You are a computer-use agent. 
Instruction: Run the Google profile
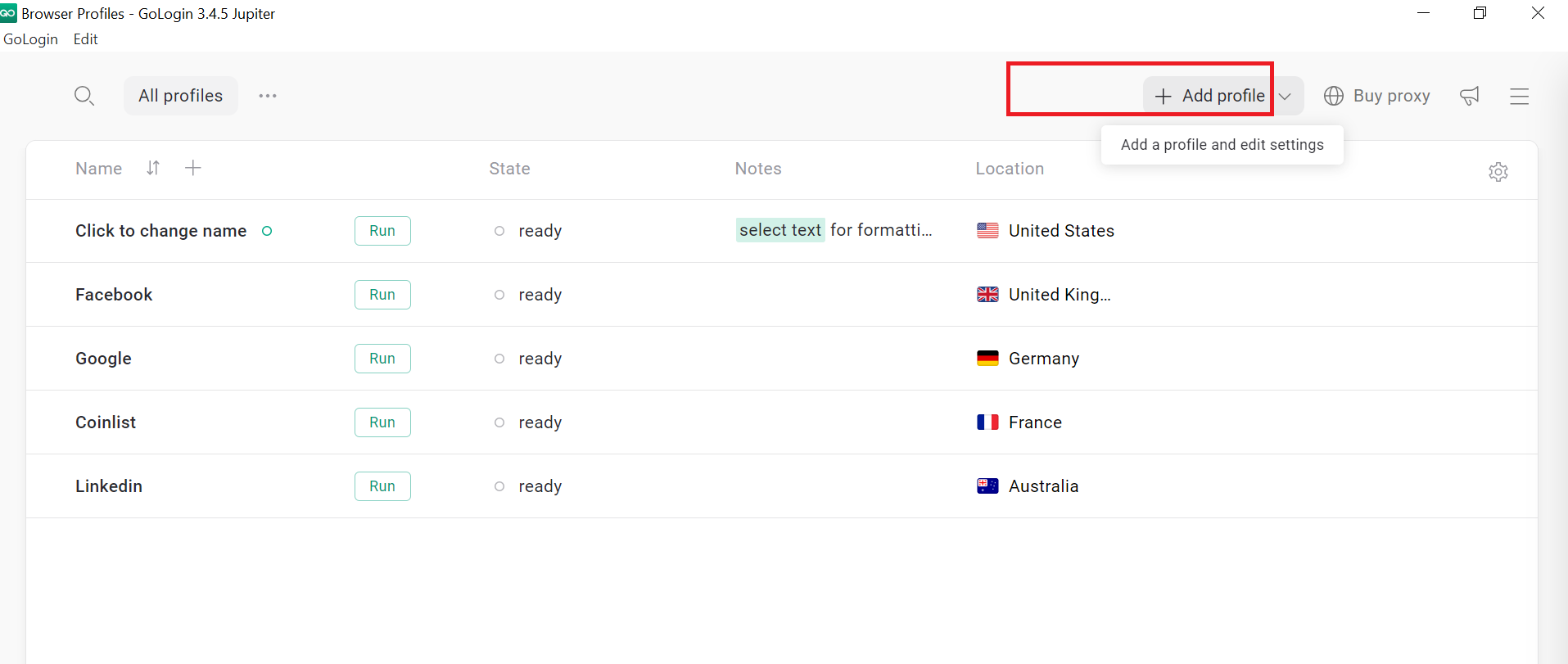[382, 359]
